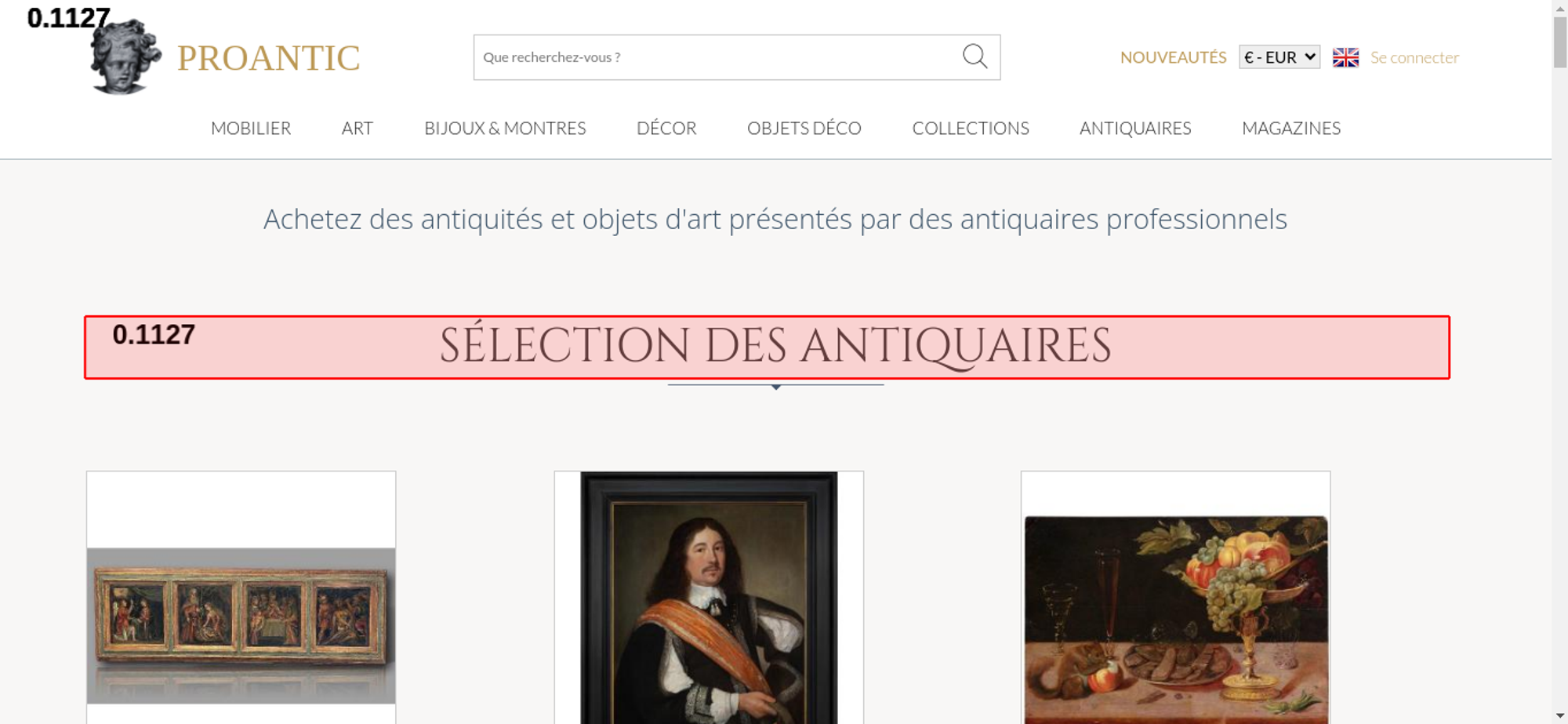
Task: Open the Collections menu
Action: tap(971, 128)
